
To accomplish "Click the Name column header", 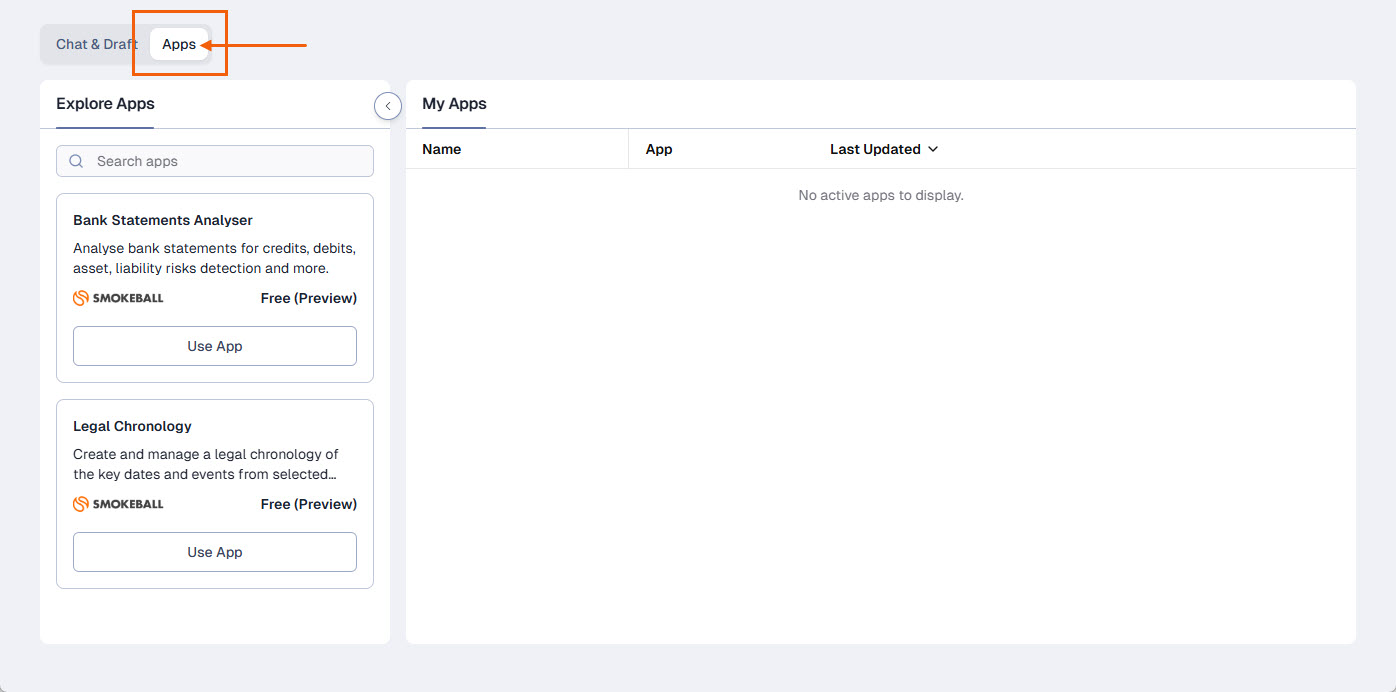I will (x=442, y=149).
